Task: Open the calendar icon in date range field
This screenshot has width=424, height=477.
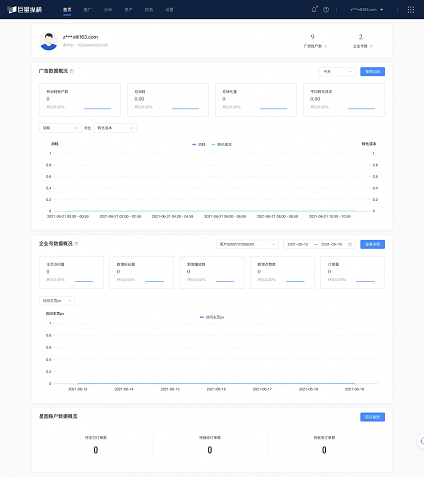Action: (350, 244)
